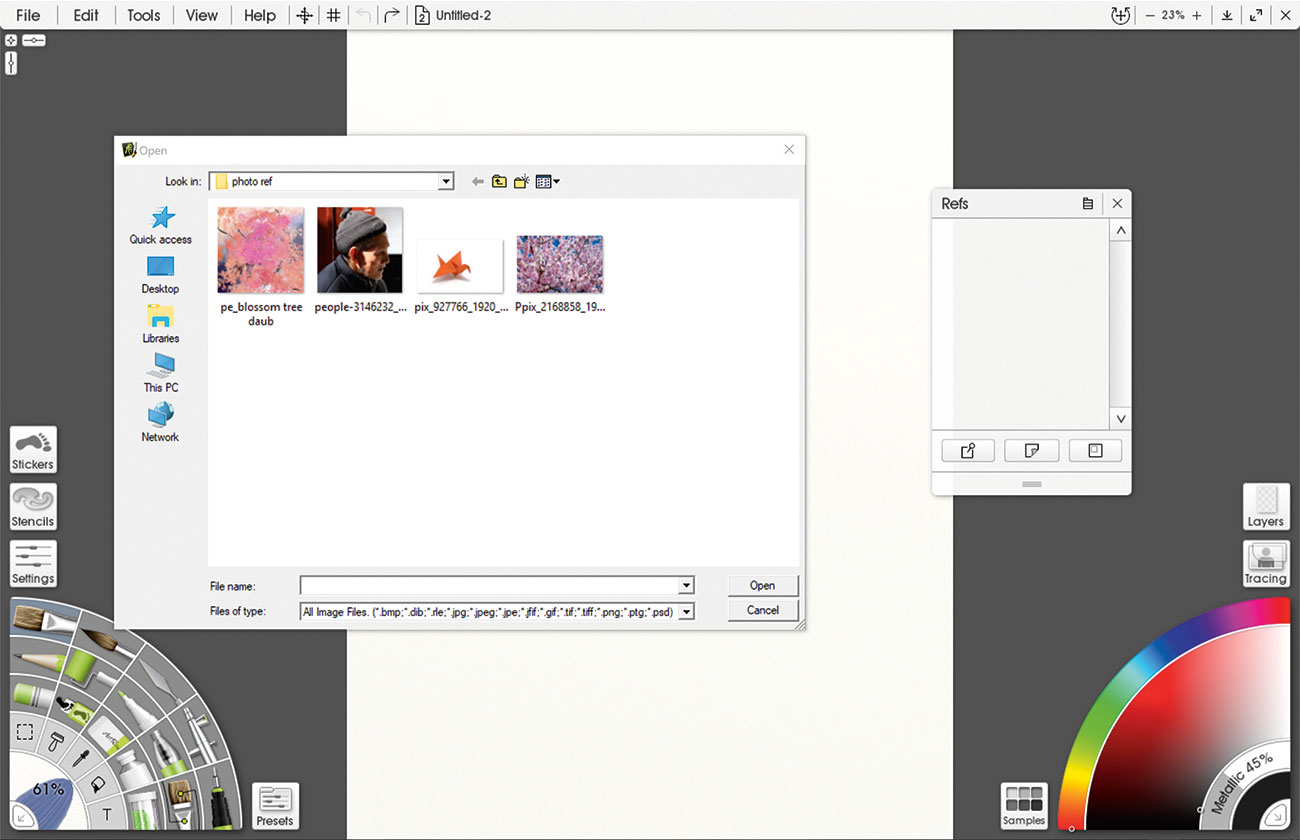The image size is (1300, 840).
Task: Toggle the grid icon in the top toolbar
Action: click(x=334, y=15)
